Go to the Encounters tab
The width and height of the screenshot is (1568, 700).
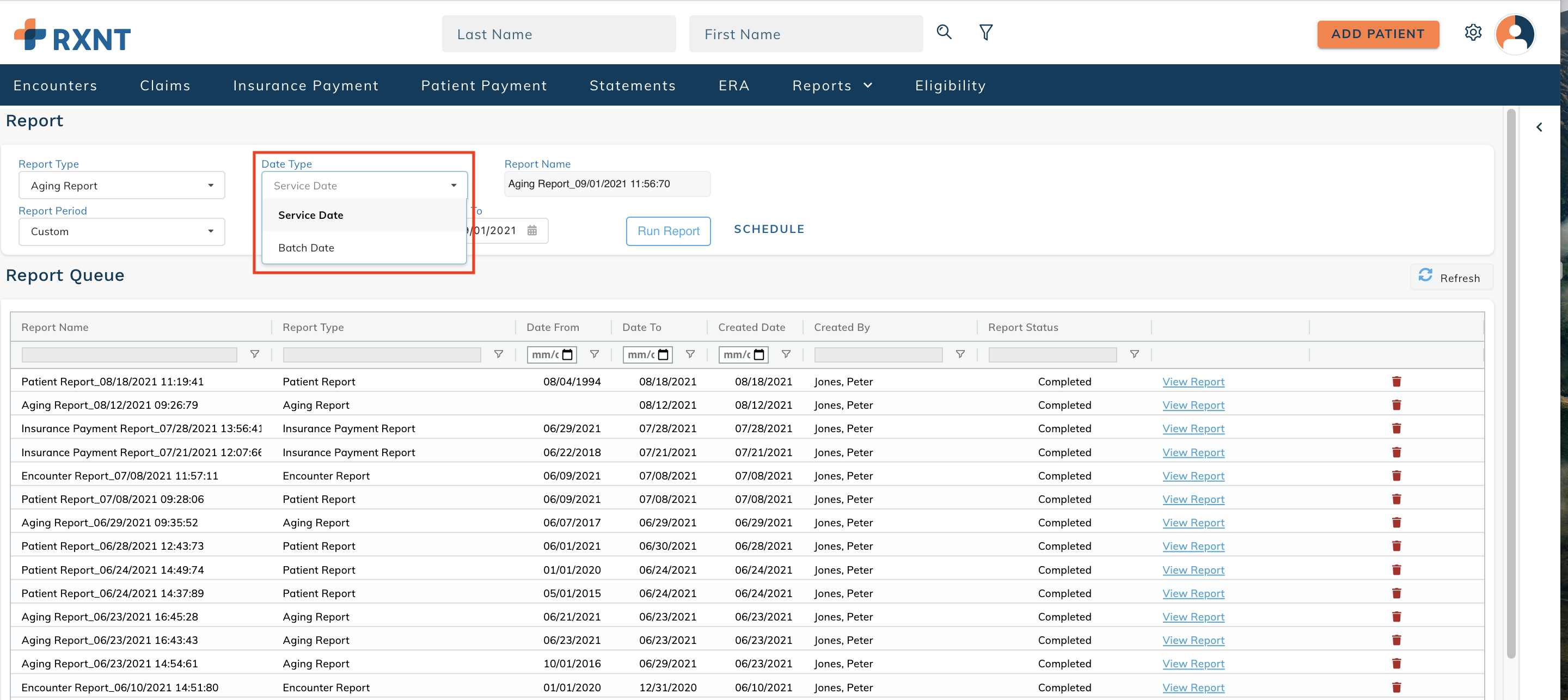[56, 86]
